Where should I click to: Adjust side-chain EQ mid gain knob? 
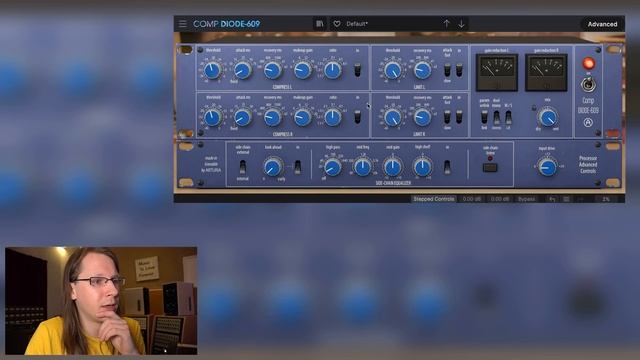[x=393, y=167]
